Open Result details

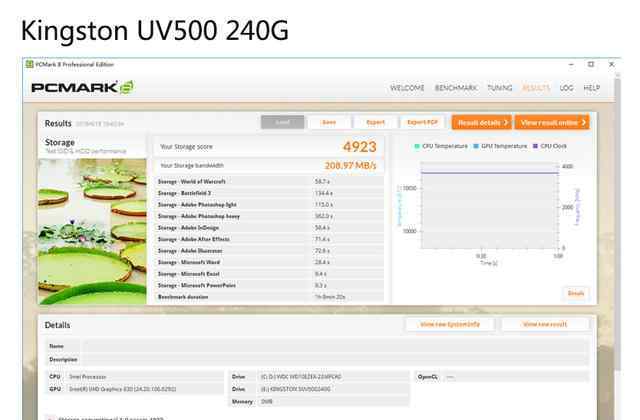(482, 122)
